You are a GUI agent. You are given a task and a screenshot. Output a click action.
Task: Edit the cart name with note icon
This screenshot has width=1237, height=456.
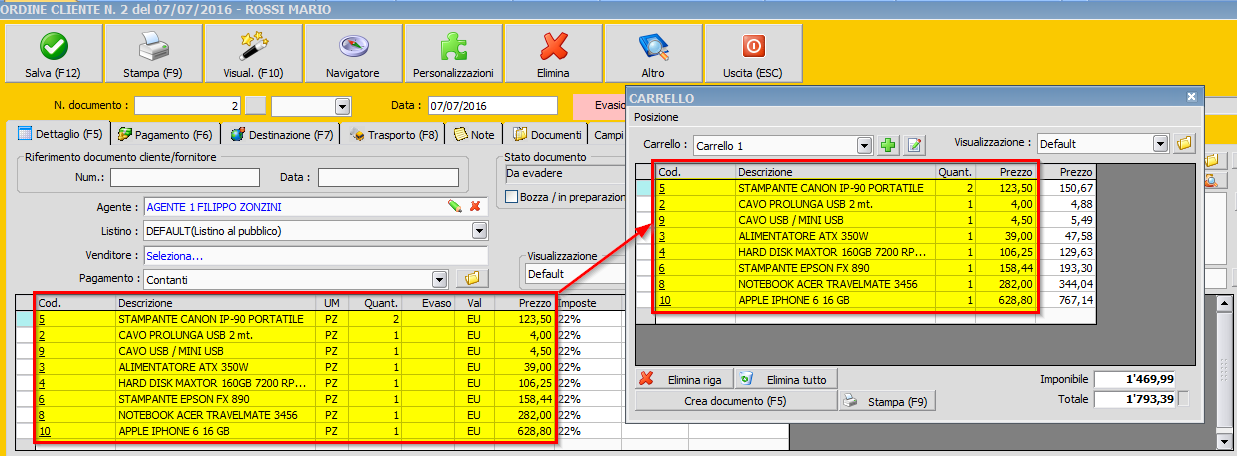914,145
